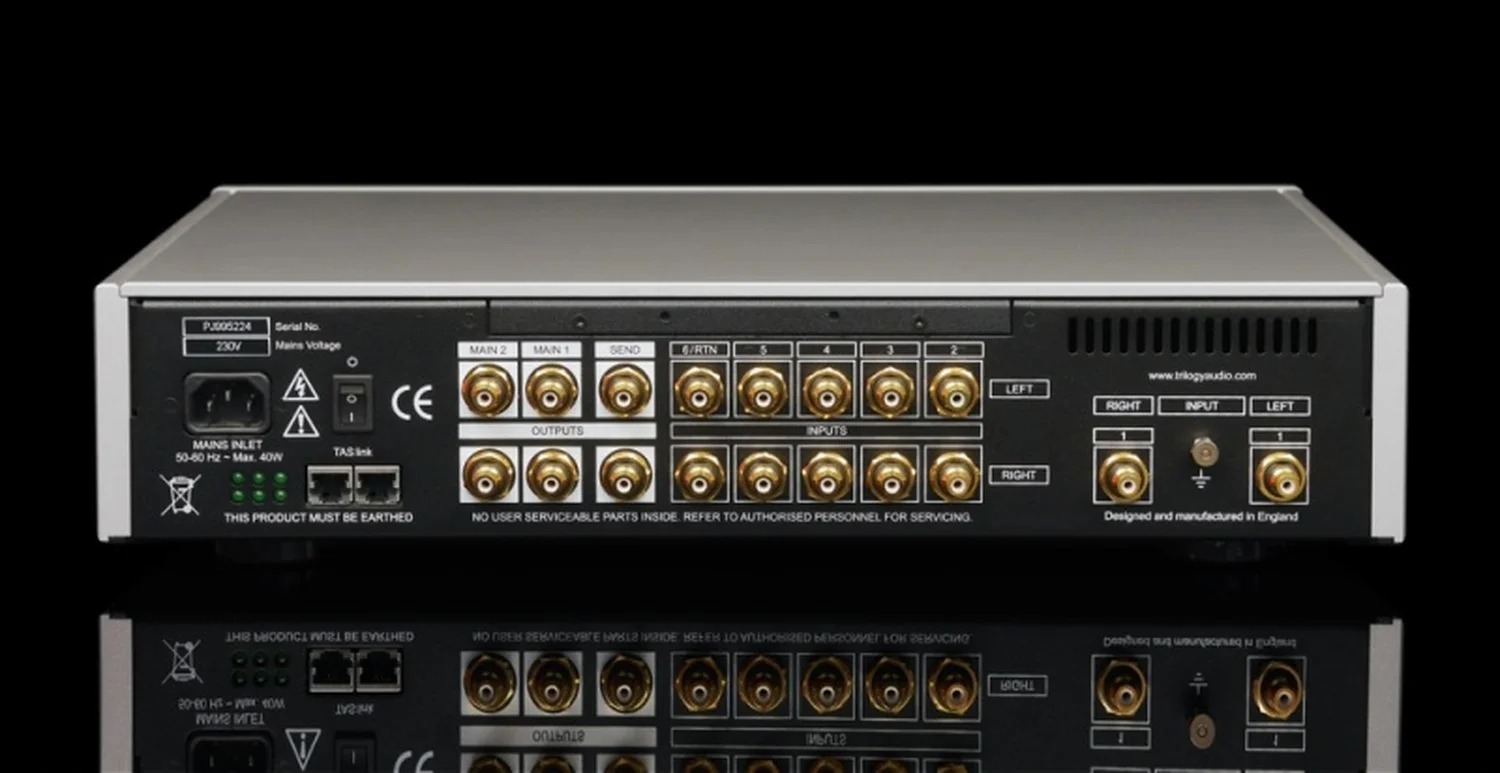Click the 'INPUTS' strip label

pyautogui.click(x=826, y=431)
